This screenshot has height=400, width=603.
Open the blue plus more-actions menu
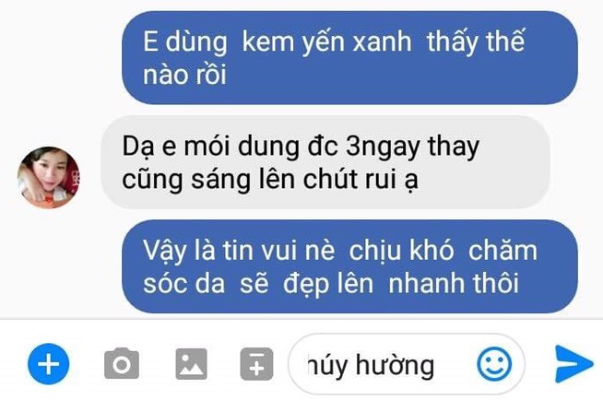[x=48, y=363]
